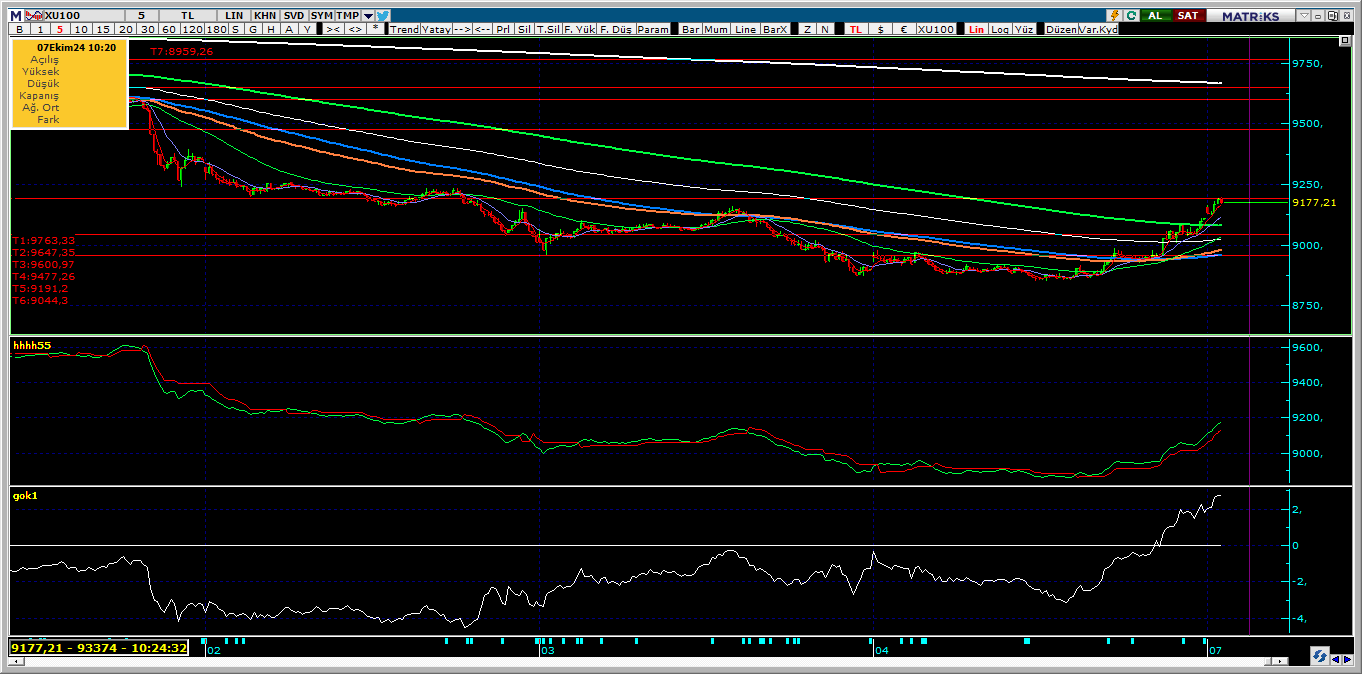The width and height of the screenshot is (1362, 674).
Task: Select the H weekly period button
Action: (271, 29)
